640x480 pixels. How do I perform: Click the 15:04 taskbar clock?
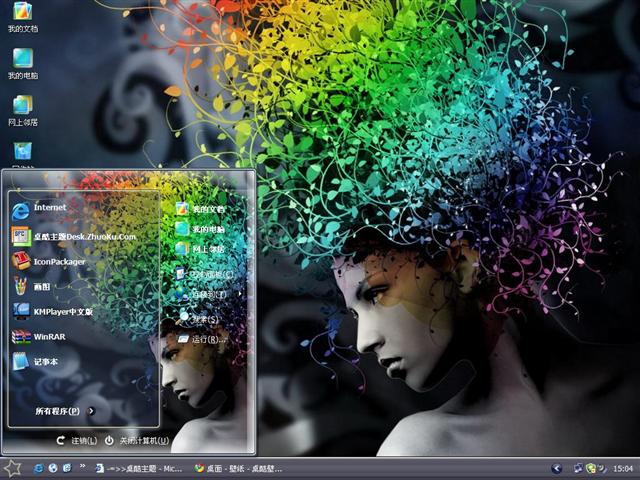click(x=622, y=469)
